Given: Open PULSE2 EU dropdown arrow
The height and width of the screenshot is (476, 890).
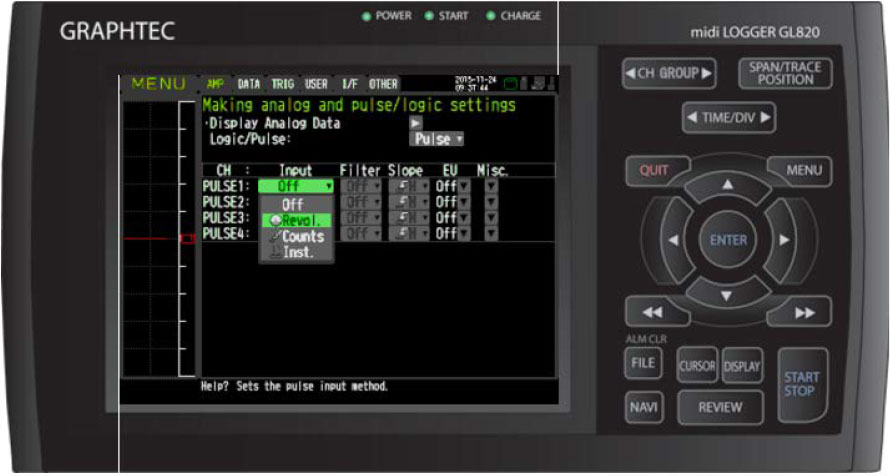Looking at the screenshot, I should (x=464, y=202).
